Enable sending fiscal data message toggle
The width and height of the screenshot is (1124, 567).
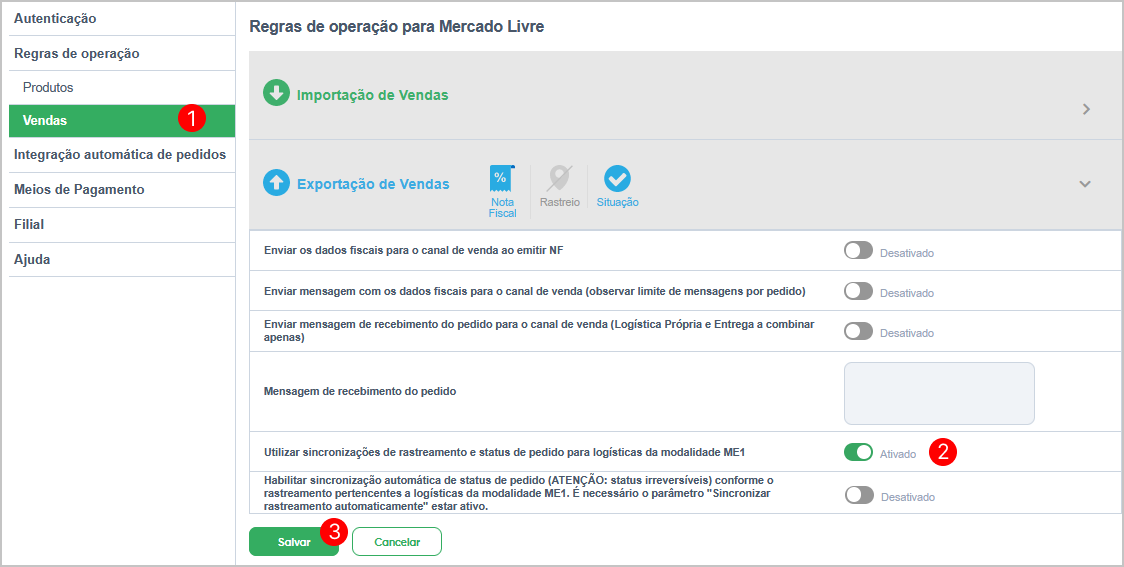[x=858, y=291]
